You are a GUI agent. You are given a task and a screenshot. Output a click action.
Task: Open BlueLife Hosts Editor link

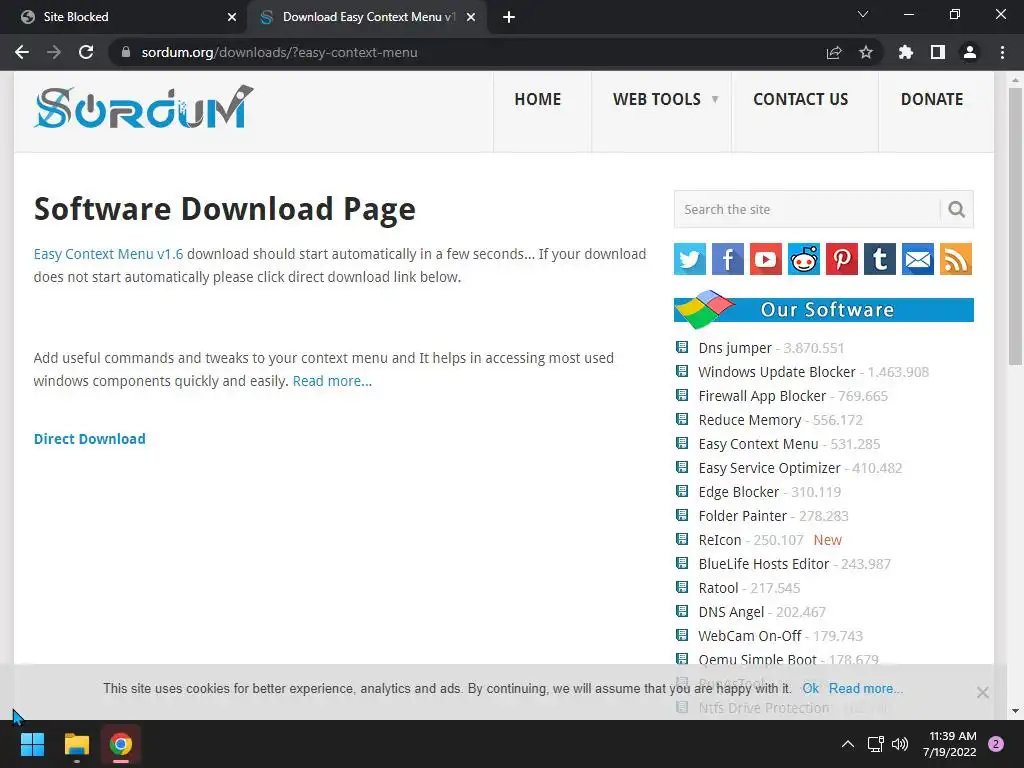[x=763, y=564]
